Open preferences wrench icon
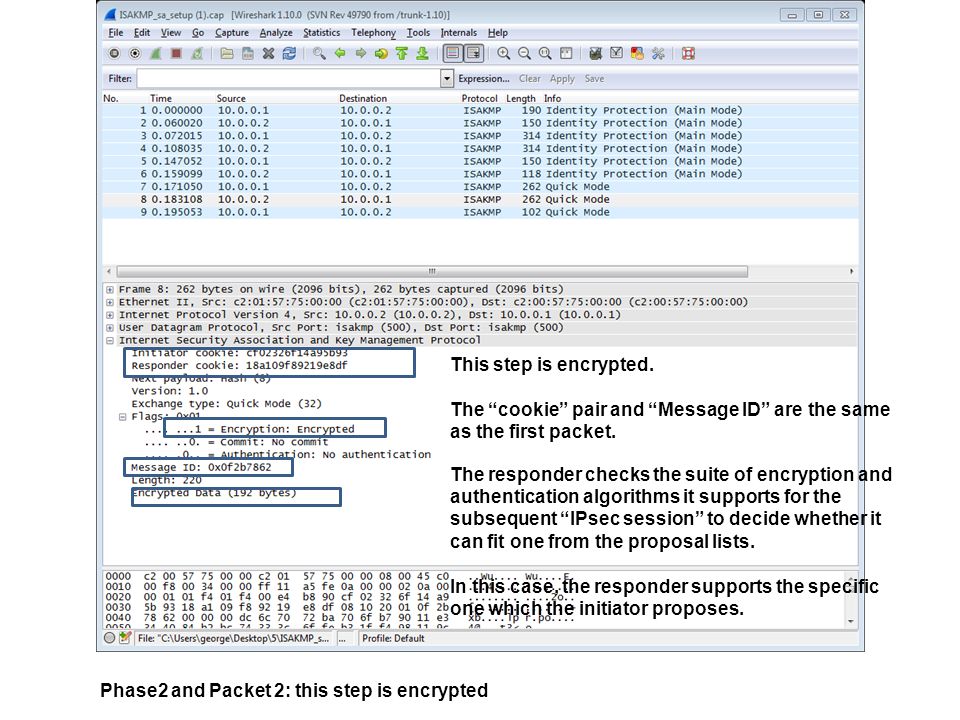Screen dimensions: 960x720 coord(658,54)
